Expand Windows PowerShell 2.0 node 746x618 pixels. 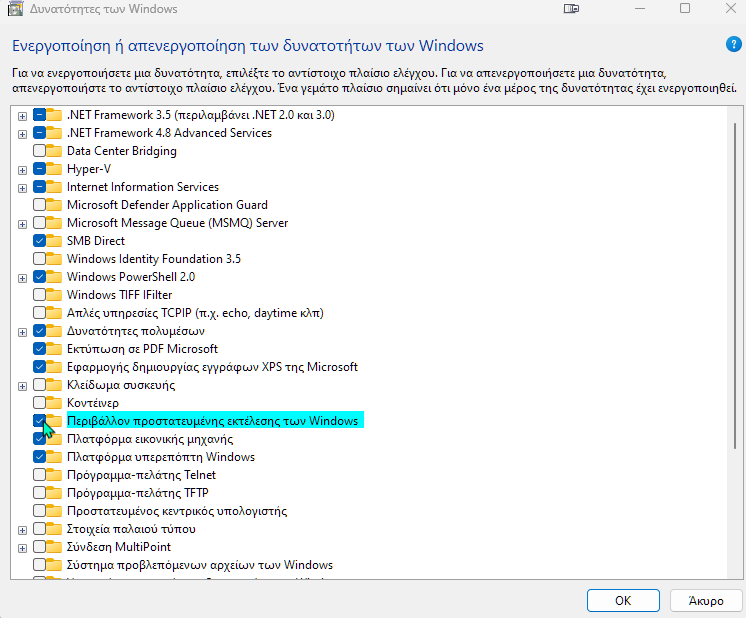click(22, 278)
